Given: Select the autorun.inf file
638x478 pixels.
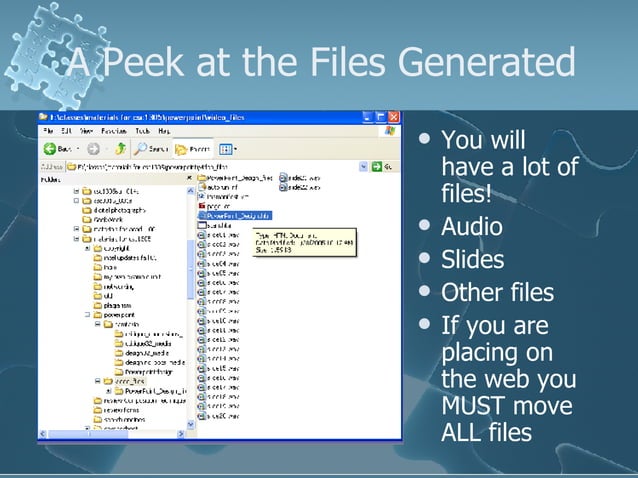Looking at the screenshot, I should click(218, 187).
